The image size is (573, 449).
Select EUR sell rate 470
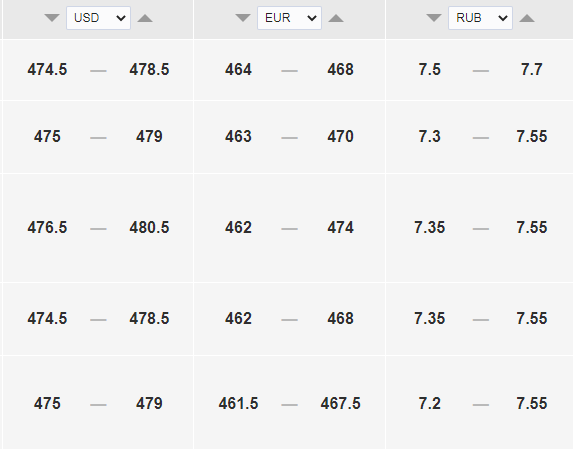pos(340,137)
